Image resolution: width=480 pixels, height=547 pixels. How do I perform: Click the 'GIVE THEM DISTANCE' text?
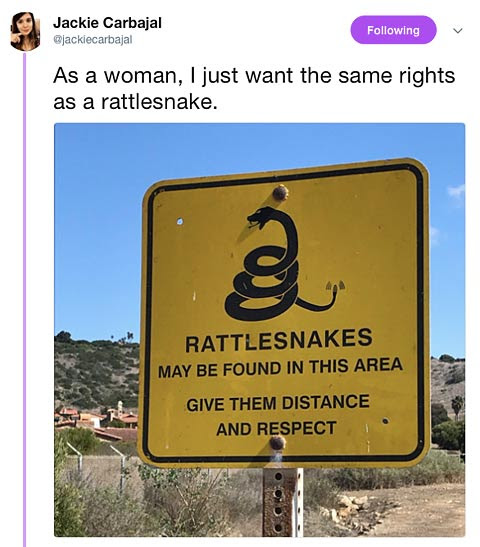coord(278,403)
